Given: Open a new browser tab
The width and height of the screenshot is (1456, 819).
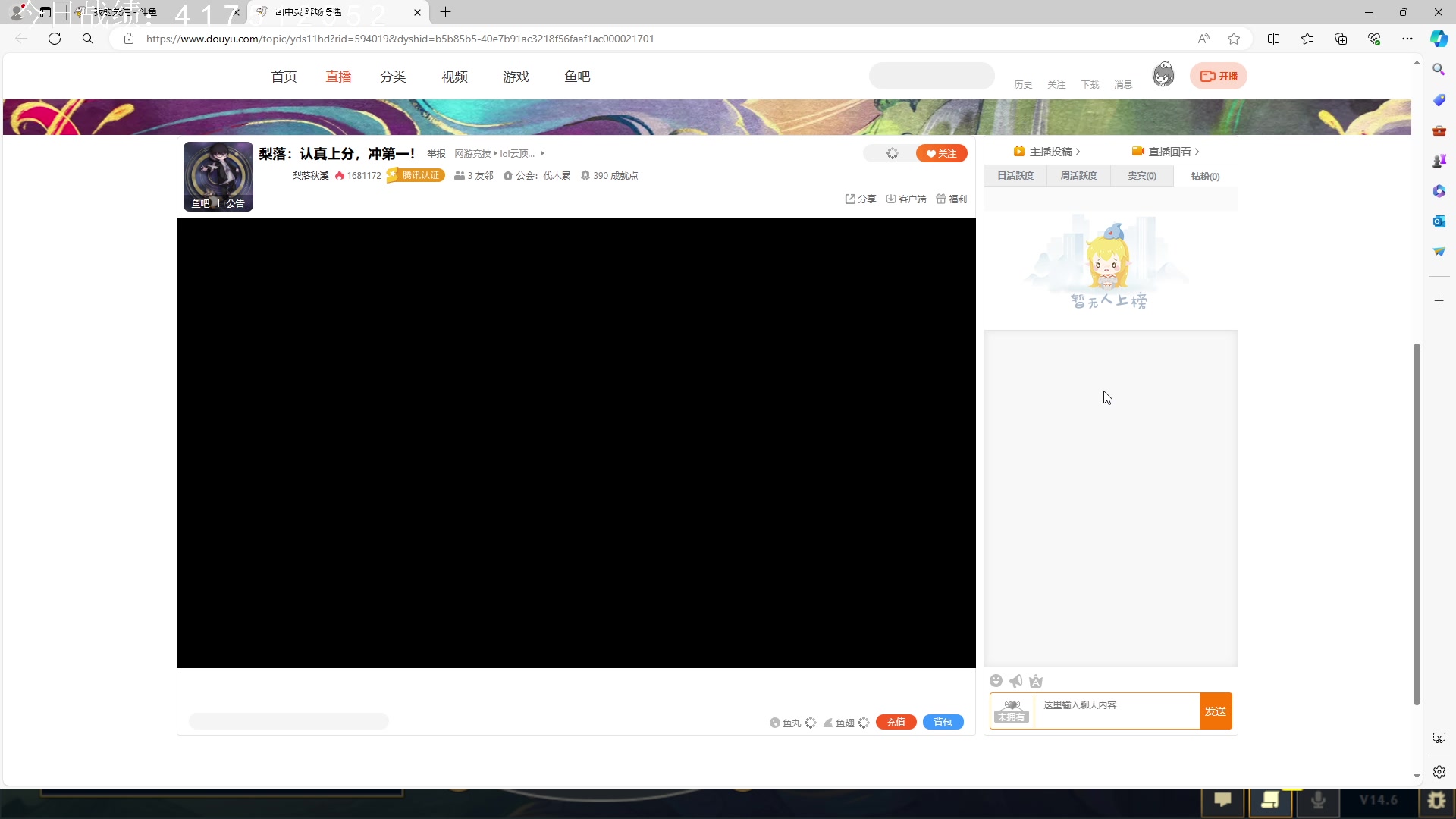Looking at the screenshot, I should click(x=445, y=12).
